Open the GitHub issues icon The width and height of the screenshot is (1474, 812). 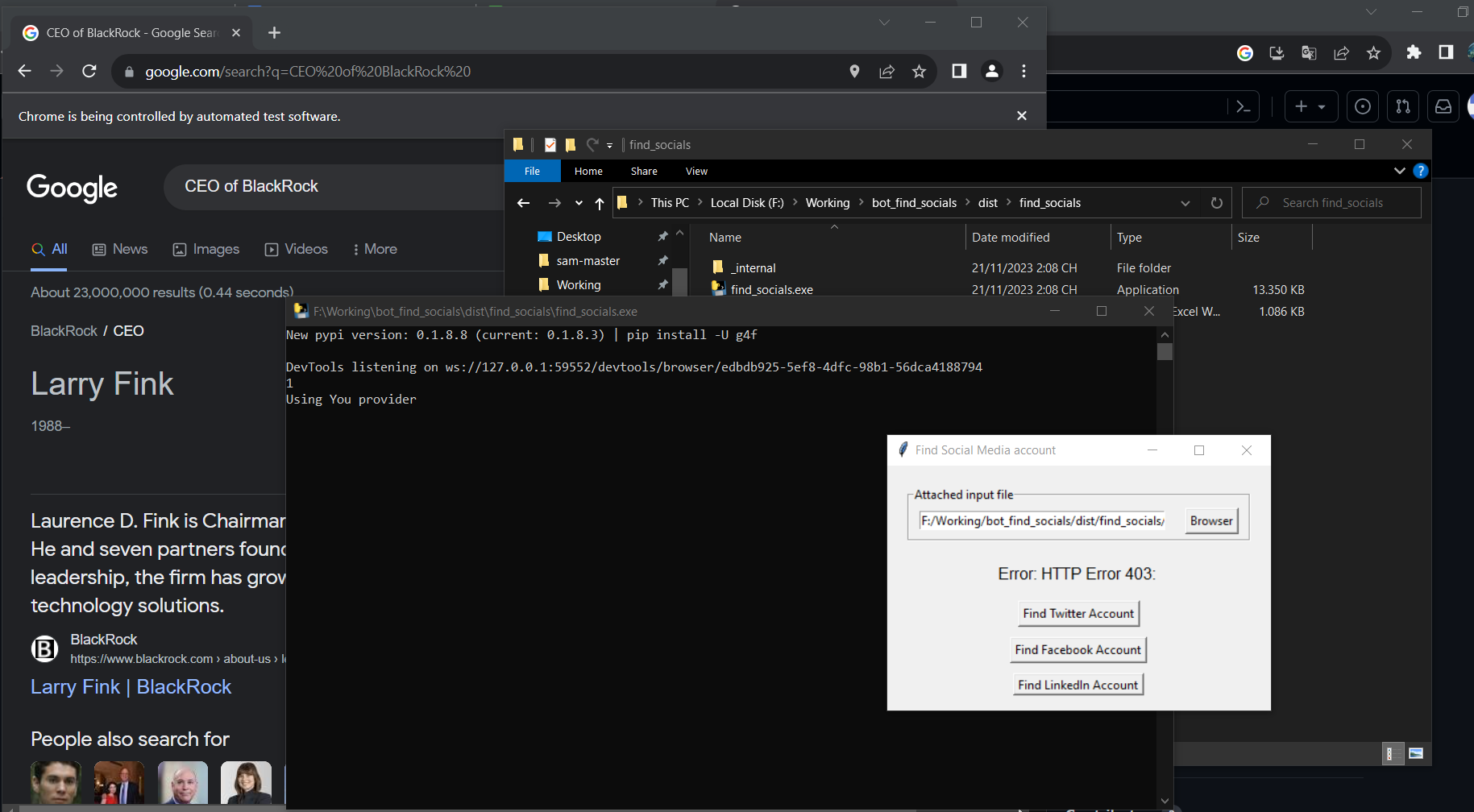(x=1362, y=106)
